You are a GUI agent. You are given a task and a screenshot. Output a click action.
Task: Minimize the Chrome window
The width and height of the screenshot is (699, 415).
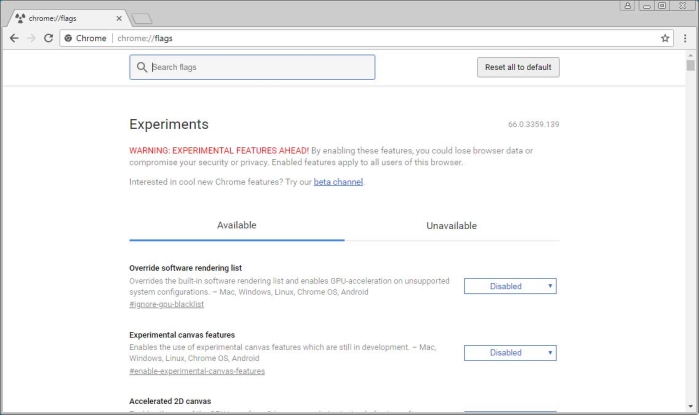(x=647, y=5)
